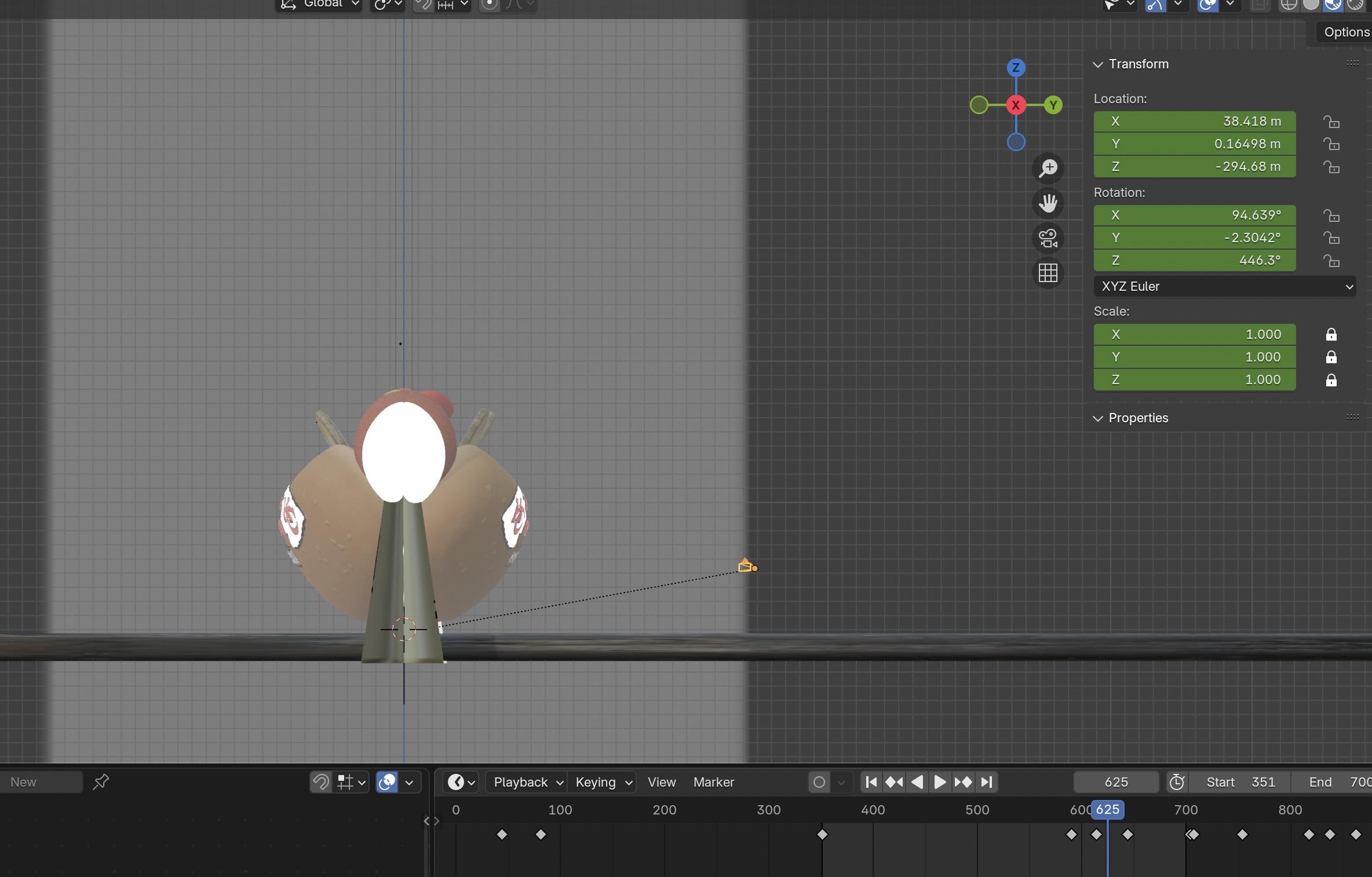Open the Marker menu in the timeline

[713, 782]
